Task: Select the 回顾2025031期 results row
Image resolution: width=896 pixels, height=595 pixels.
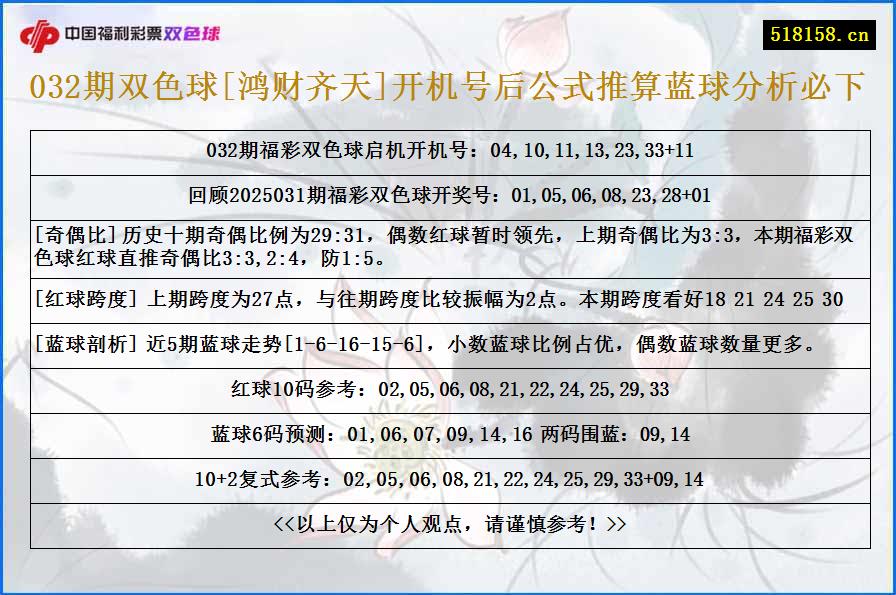Action: 448,196
